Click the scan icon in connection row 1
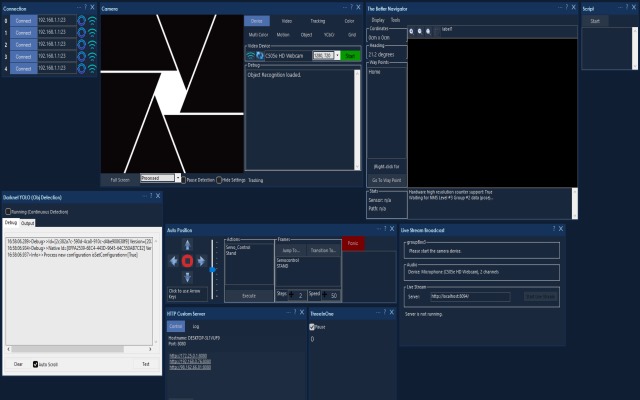This screenshot has width=640, height=400. tap(82, 32)
